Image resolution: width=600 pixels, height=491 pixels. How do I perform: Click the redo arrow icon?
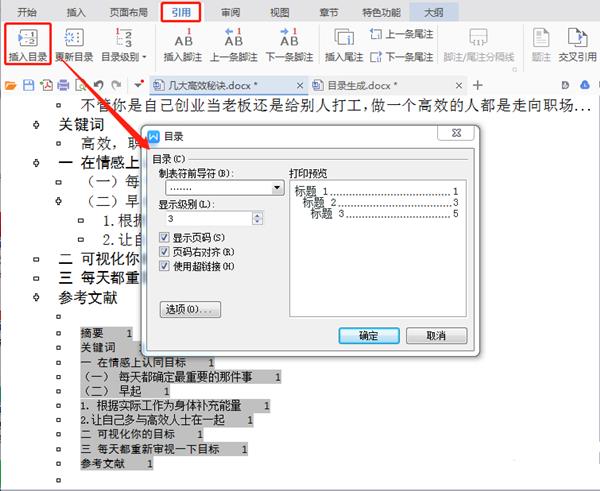[x=116, y=85]
